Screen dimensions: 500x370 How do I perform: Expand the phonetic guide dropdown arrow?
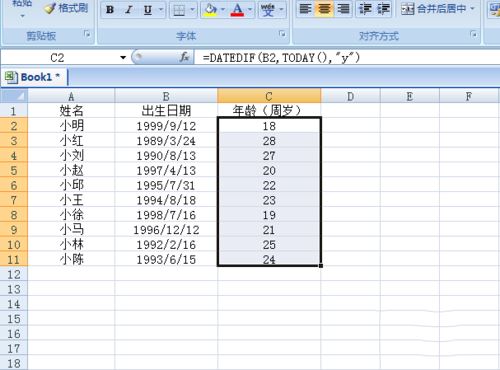click(282, 10)
